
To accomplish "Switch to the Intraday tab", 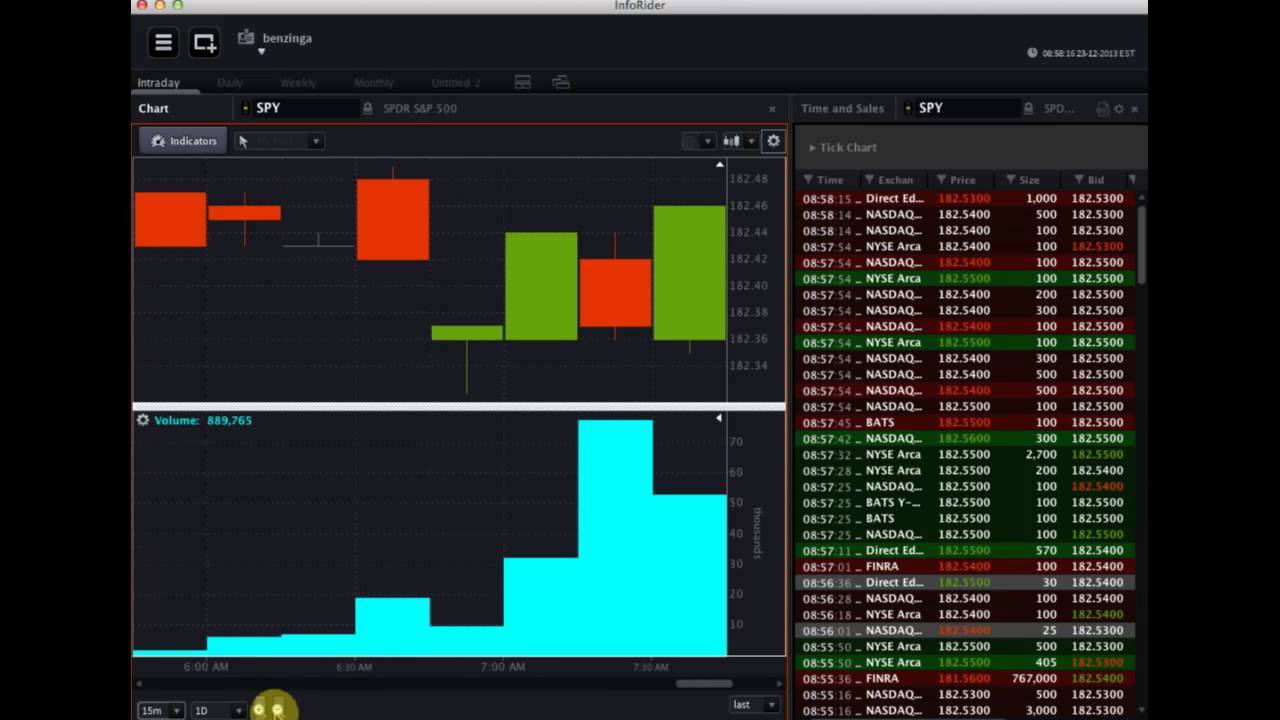I will pos(158,83).
